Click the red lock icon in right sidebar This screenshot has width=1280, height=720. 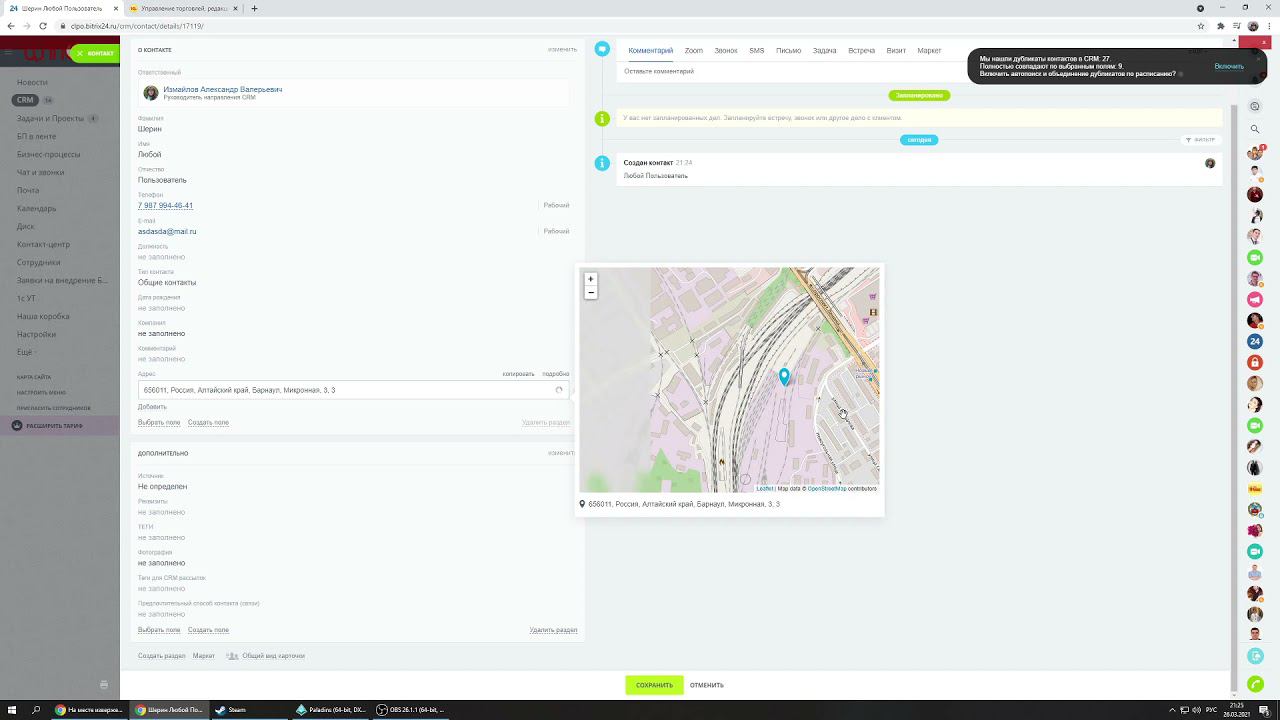(x=1255, y=362)
